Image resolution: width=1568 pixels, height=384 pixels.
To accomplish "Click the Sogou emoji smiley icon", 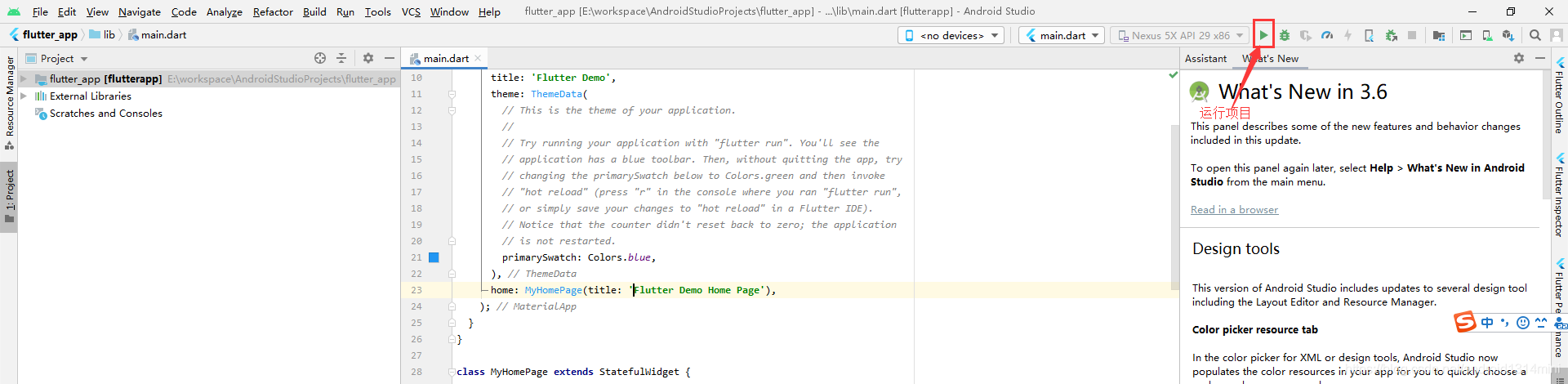I will click(1522, 322).
